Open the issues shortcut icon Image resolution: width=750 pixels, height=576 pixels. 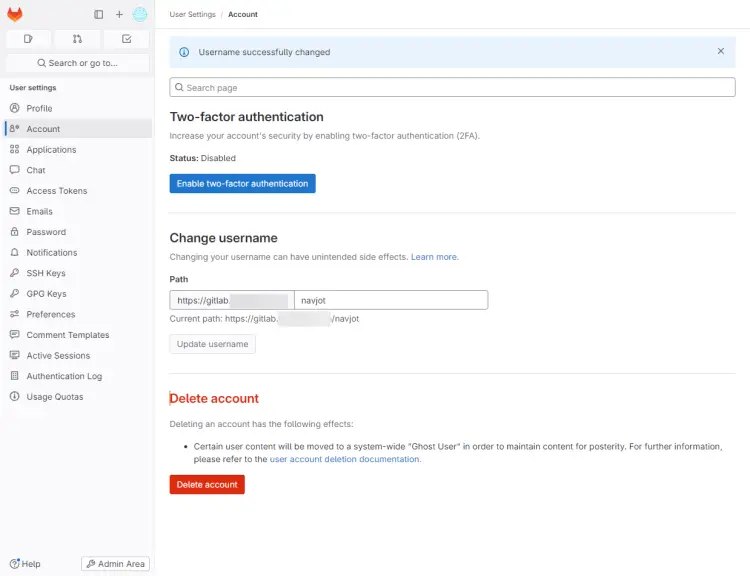[x=28, y=39]
